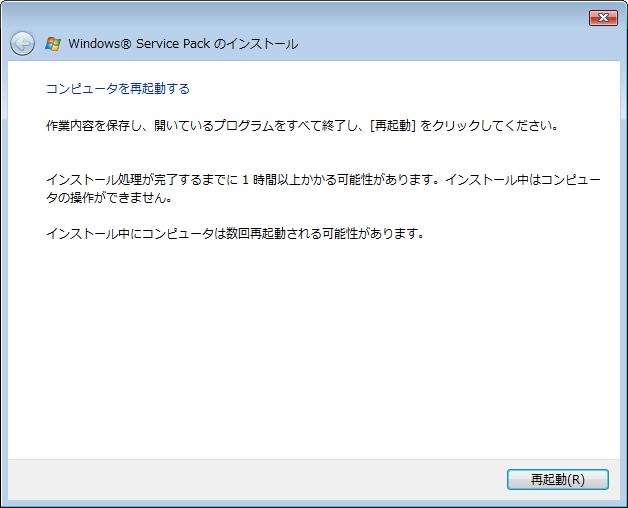
Task: Click the のインストール text in the title
Action: click(256, 44)
